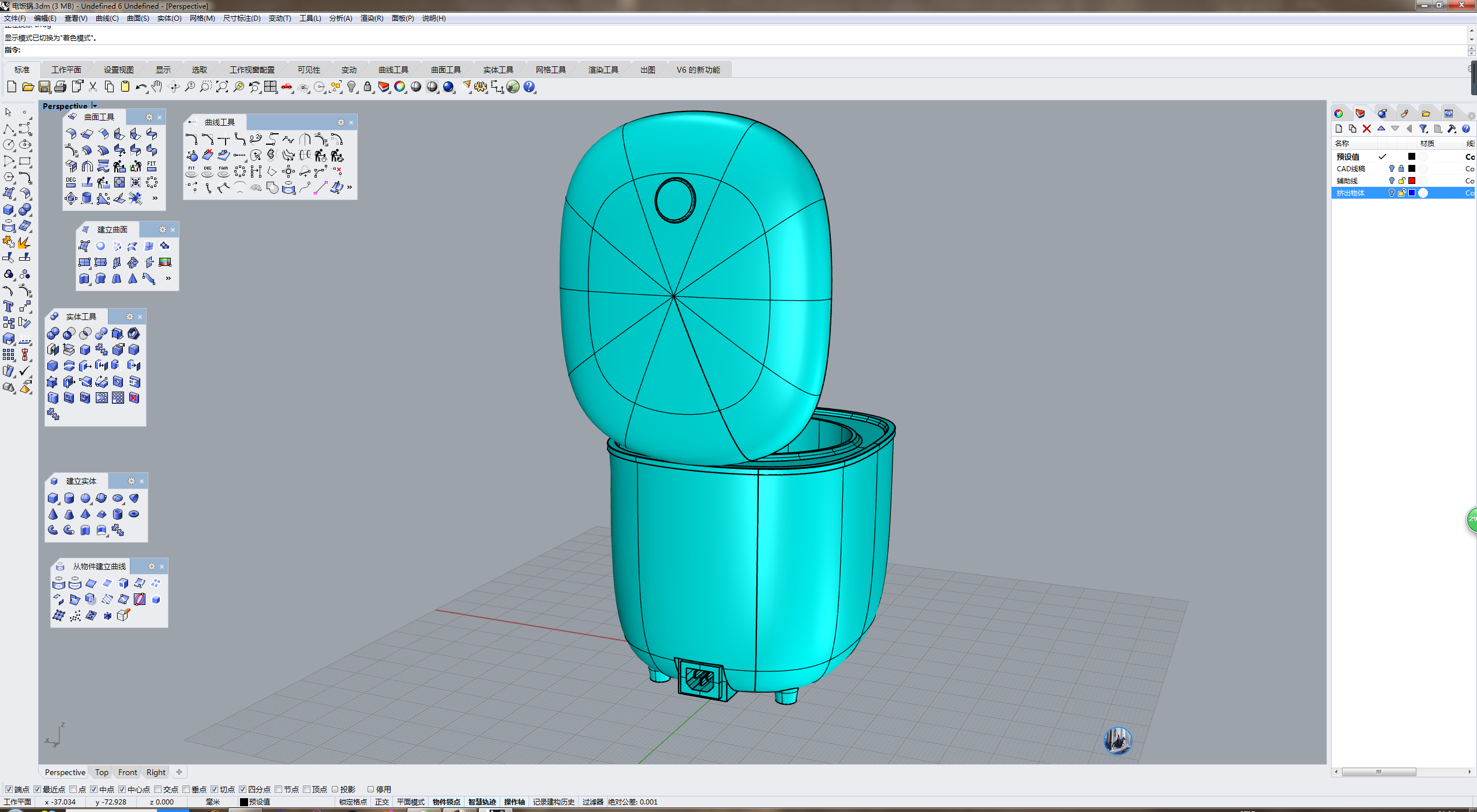The image size is (1477, 812).
Task: Toggle the lock on CAD线稿 layer
Action: pos(1401,168)
